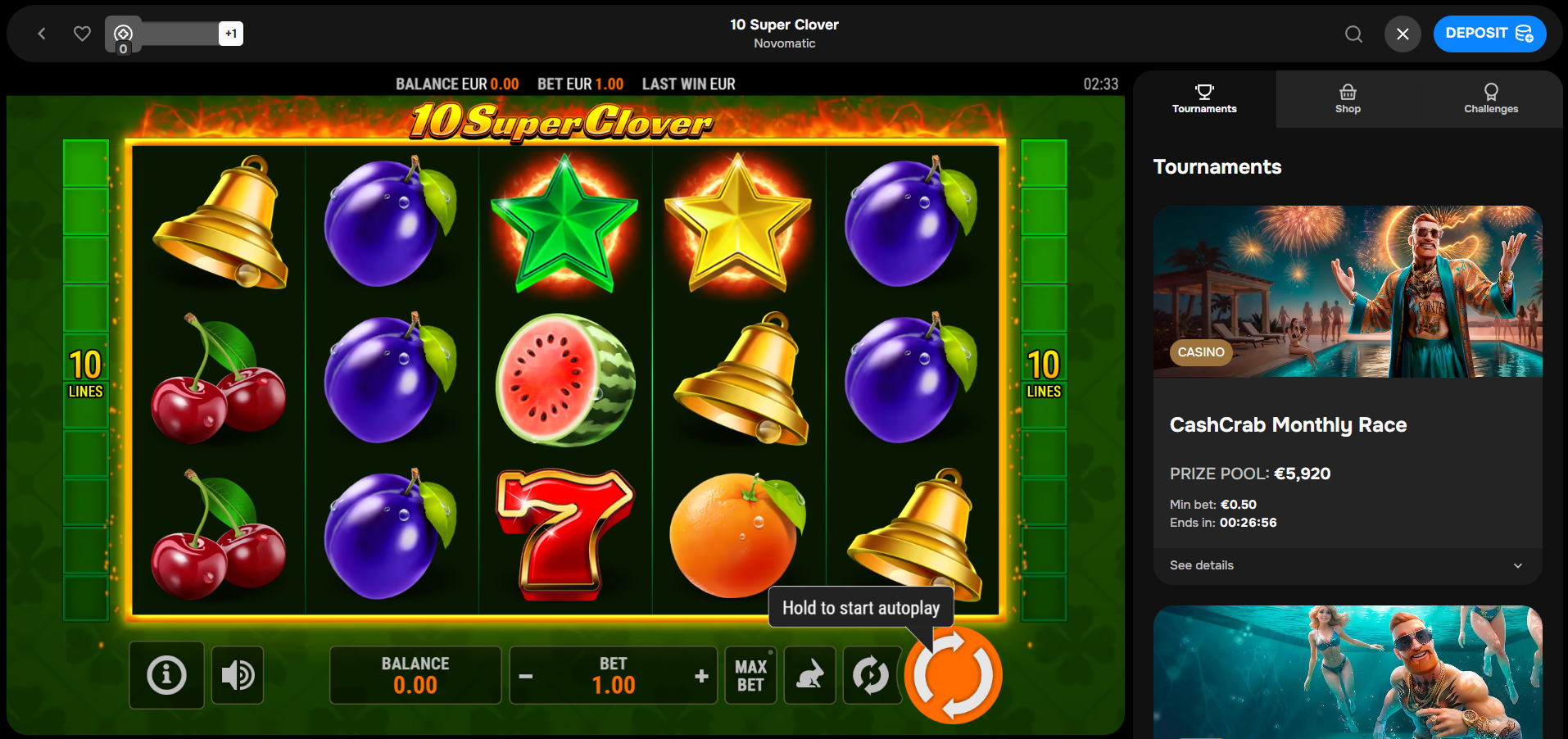Add game to favorites heart icon
Viewport: 1568px width, 739px height.
(x=82, y=34)
